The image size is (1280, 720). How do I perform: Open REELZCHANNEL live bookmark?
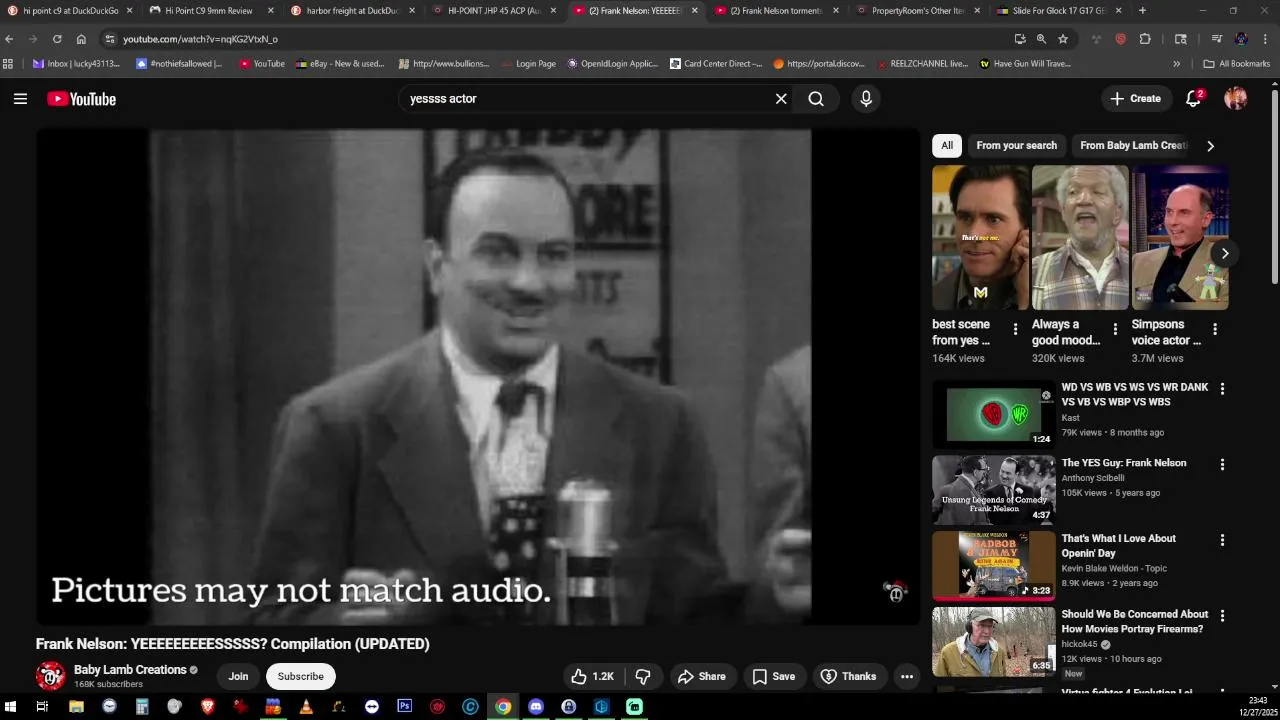coord(922,64)
